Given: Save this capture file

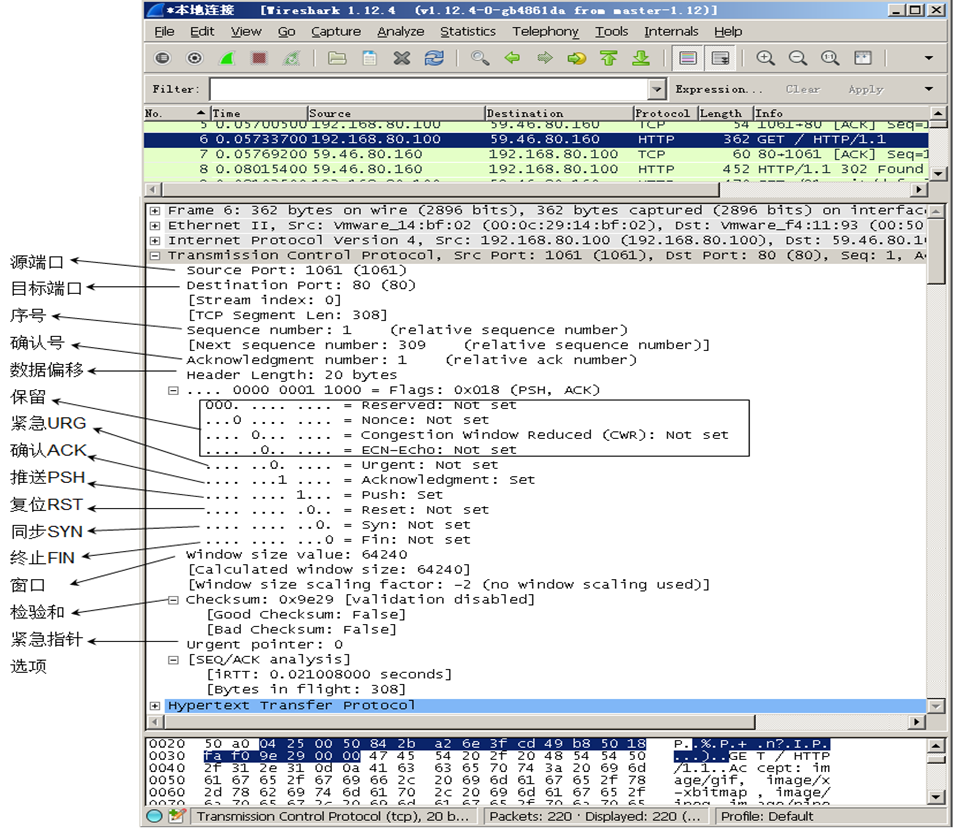Looking at the screenshot, I should (x=369, y=58).
